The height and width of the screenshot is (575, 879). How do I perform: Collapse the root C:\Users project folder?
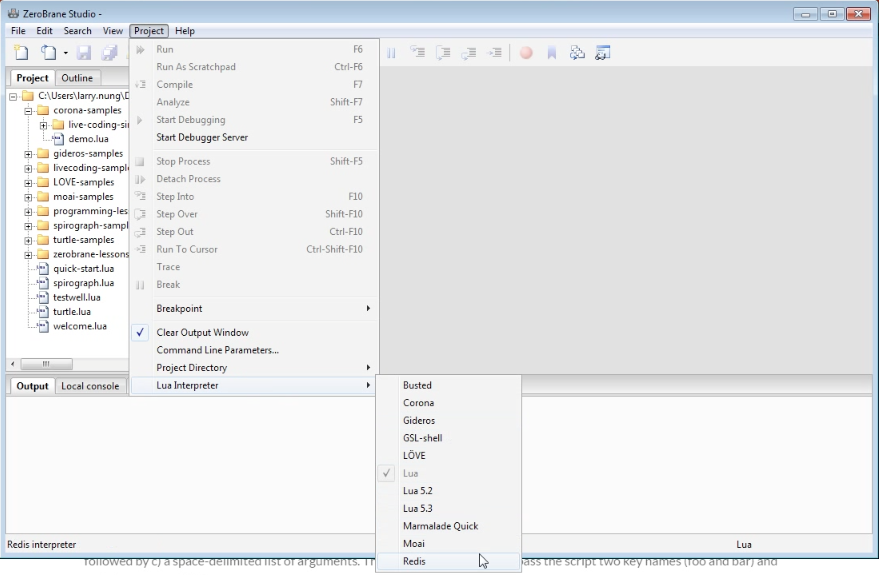click(13, 96)
